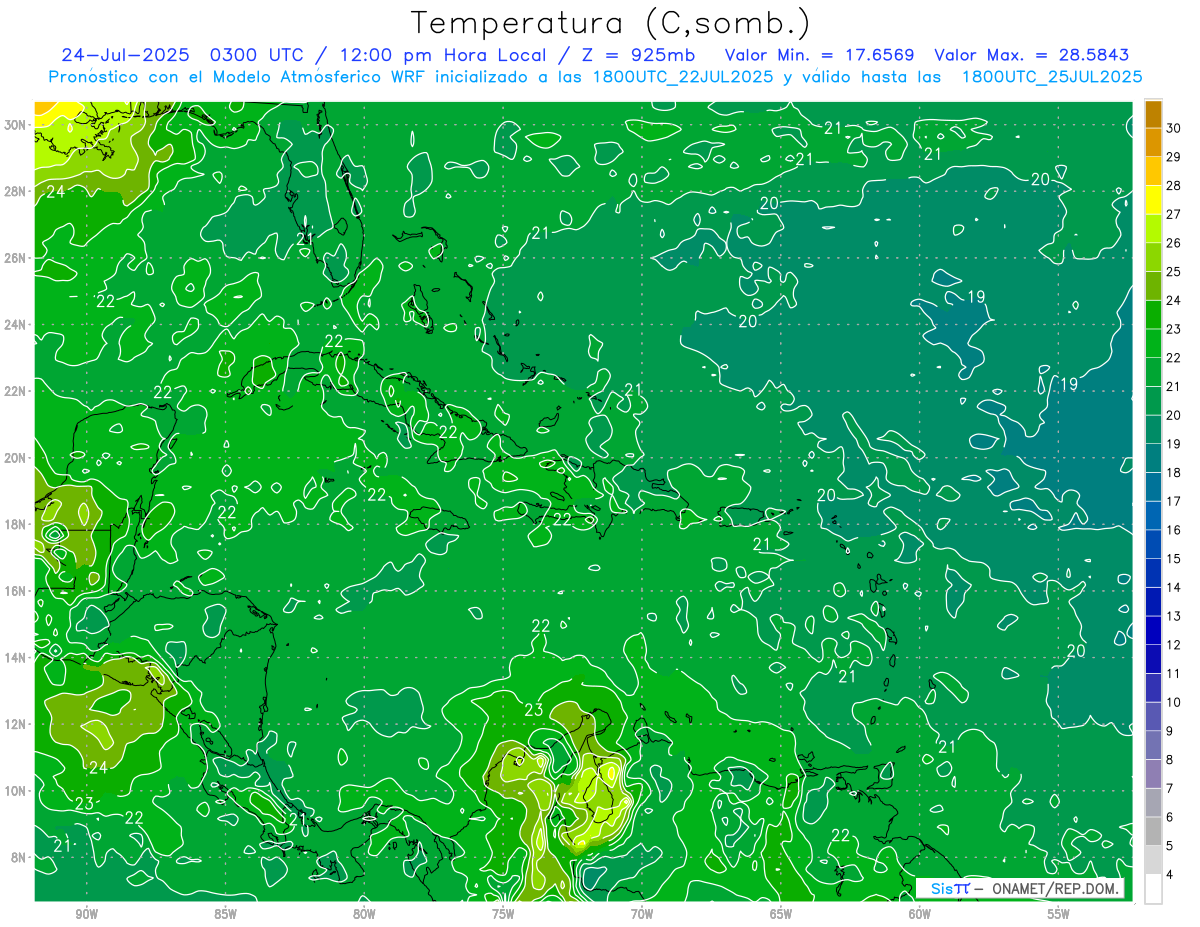Click the white bottom swatch of color scale

(x=1153, y=889)
